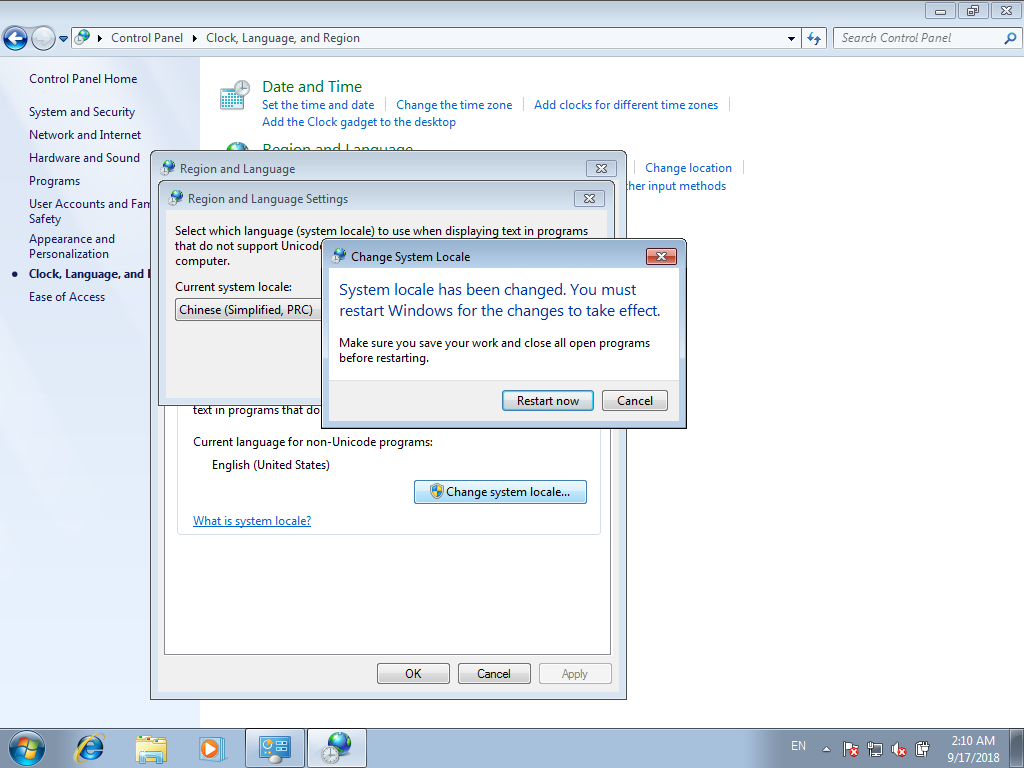Open Programs category
1024x768 pixels.
54,181
